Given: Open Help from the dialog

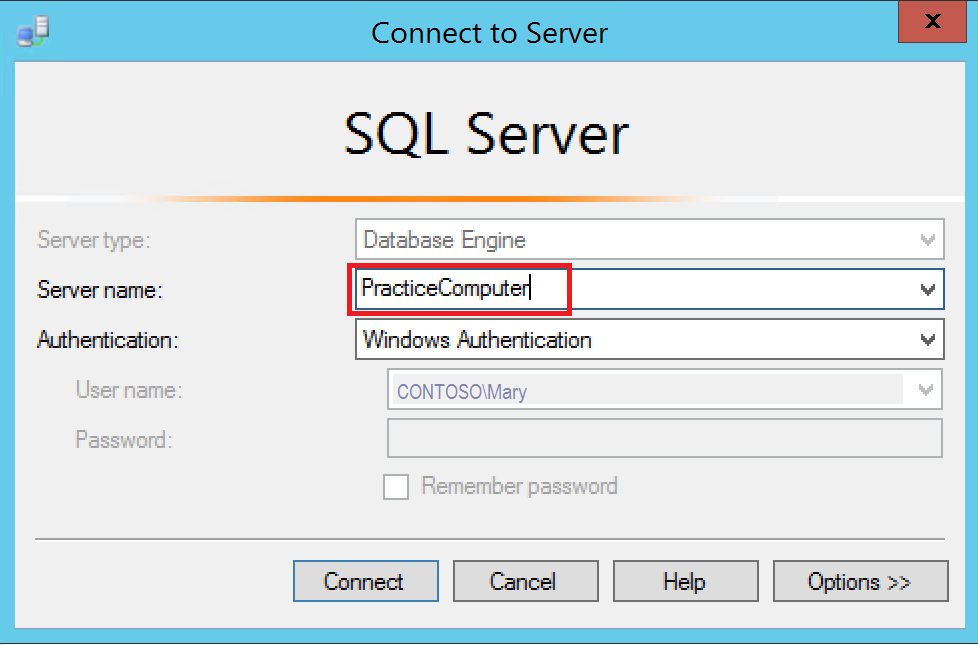Looking at the screenshot, I should 685,581.
